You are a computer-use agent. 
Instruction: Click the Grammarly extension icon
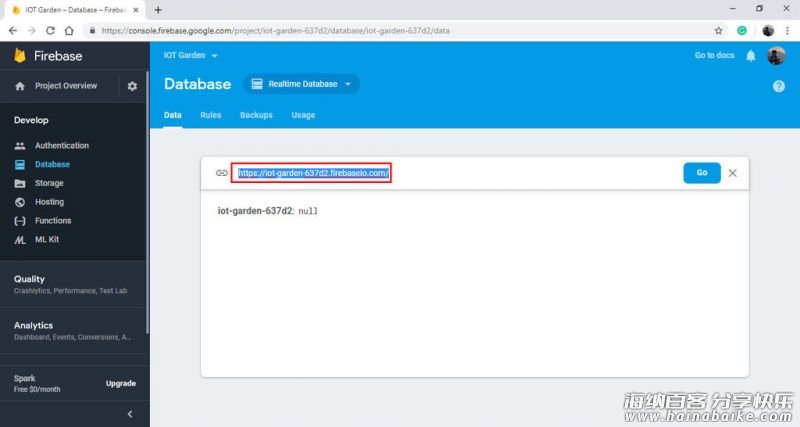[x=742, y=31]
